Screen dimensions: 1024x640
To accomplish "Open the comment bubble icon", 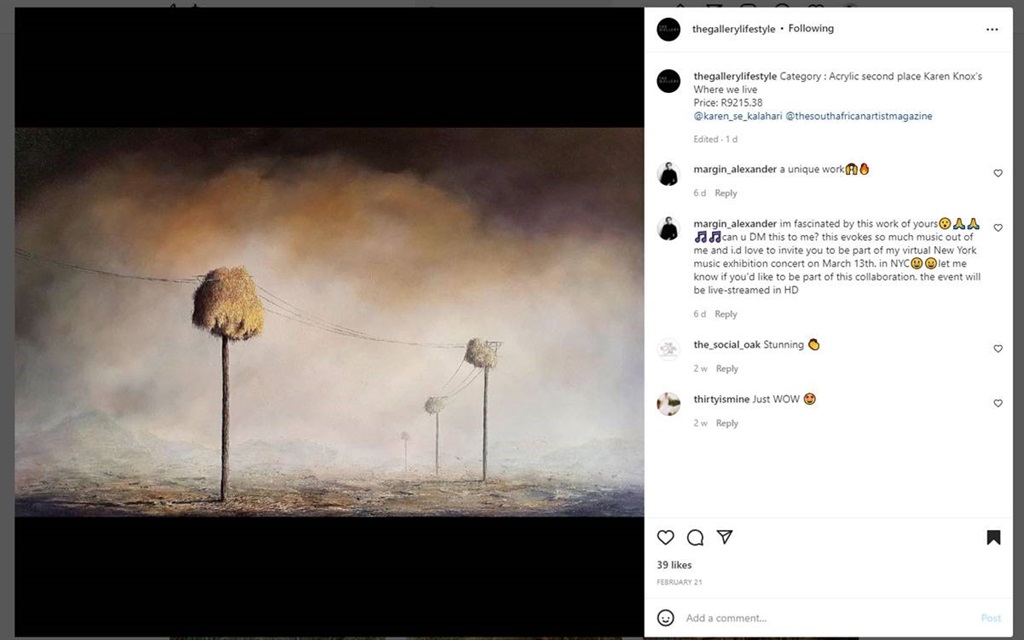I will pos(695,538).
